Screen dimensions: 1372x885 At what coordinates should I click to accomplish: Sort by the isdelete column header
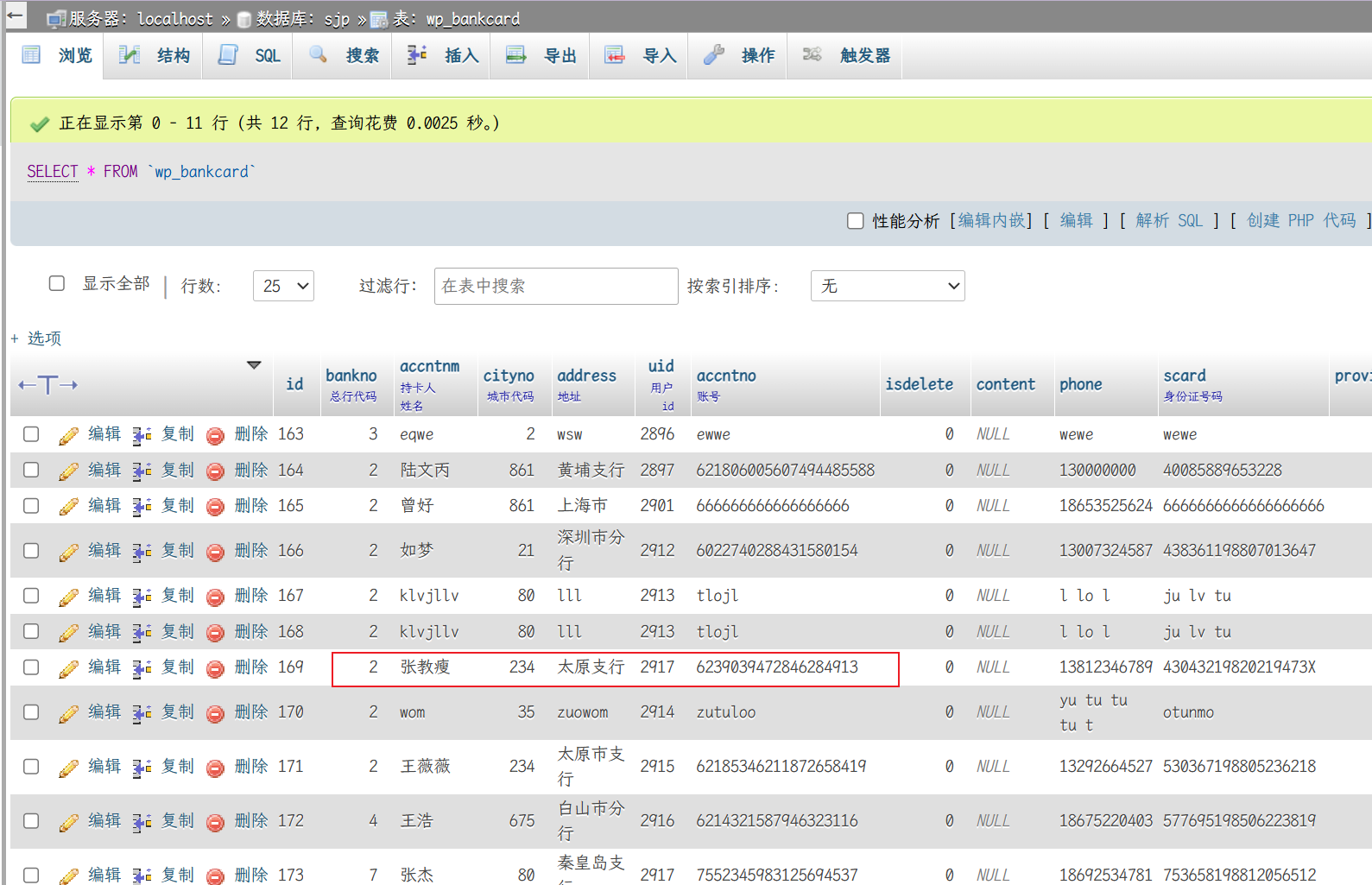[x=919, y=385]
